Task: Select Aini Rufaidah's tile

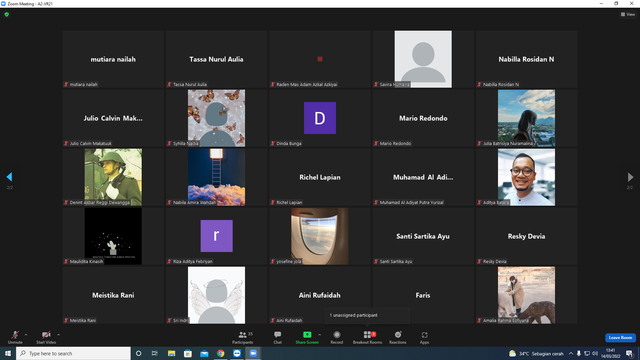Action: [x=320, y=295]
